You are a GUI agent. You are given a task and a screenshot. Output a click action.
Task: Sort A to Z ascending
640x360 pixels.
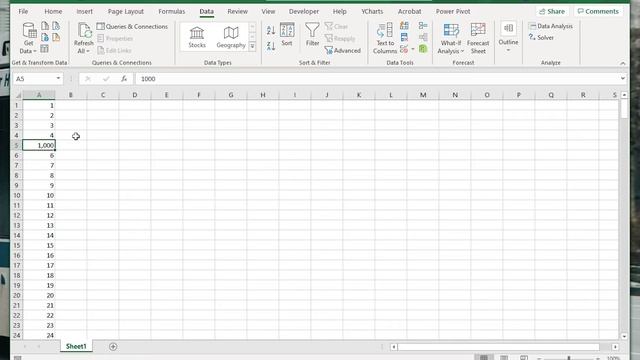(271, 30)
